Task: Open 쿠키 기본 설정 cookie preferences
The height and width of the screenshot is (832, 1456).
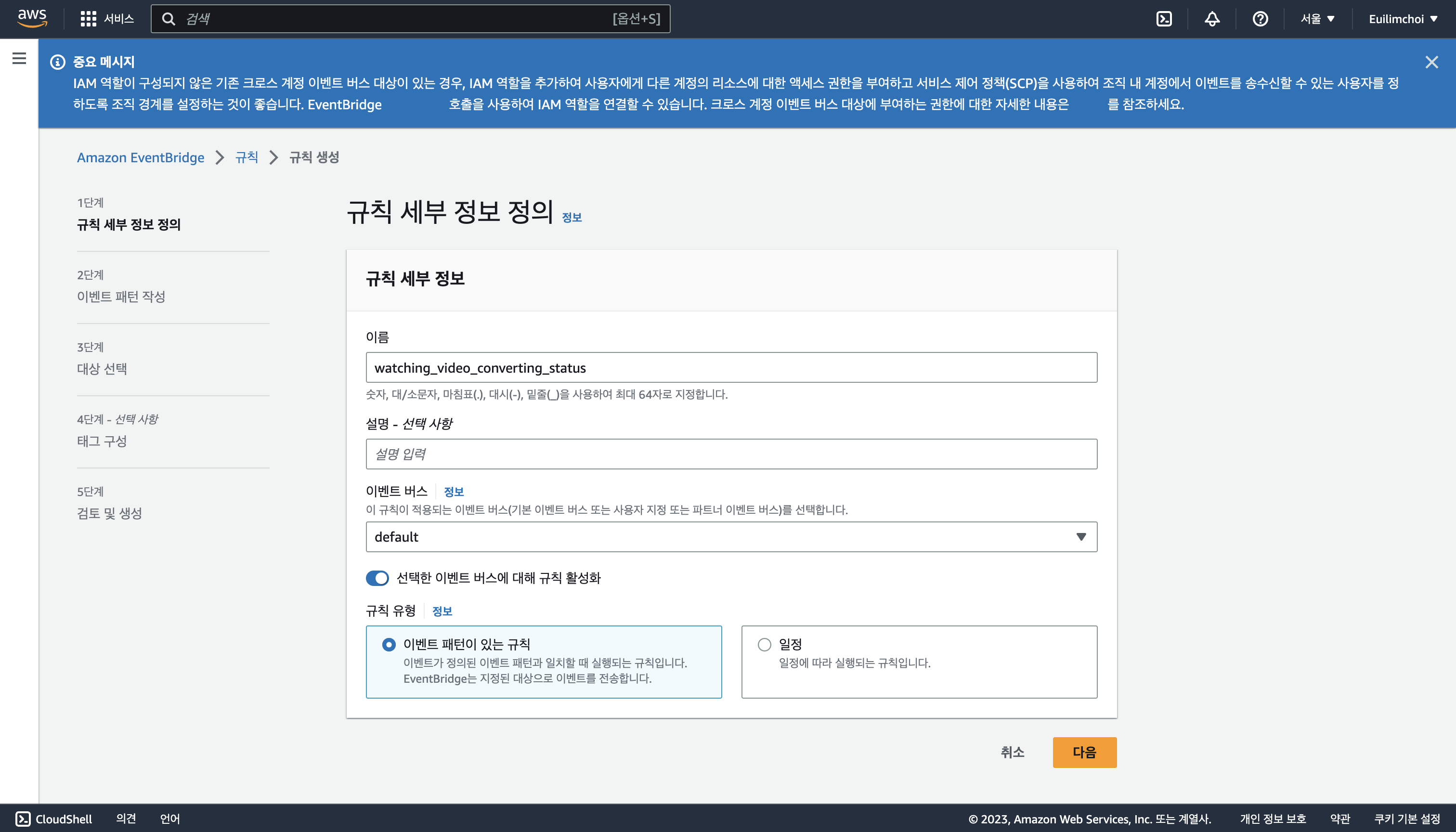Action: click(1407, 819)
